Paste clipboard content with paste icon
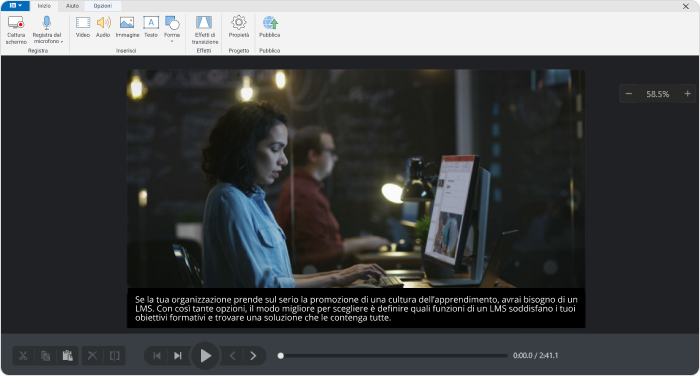This screenshot has height=376, width=700. 67,356
